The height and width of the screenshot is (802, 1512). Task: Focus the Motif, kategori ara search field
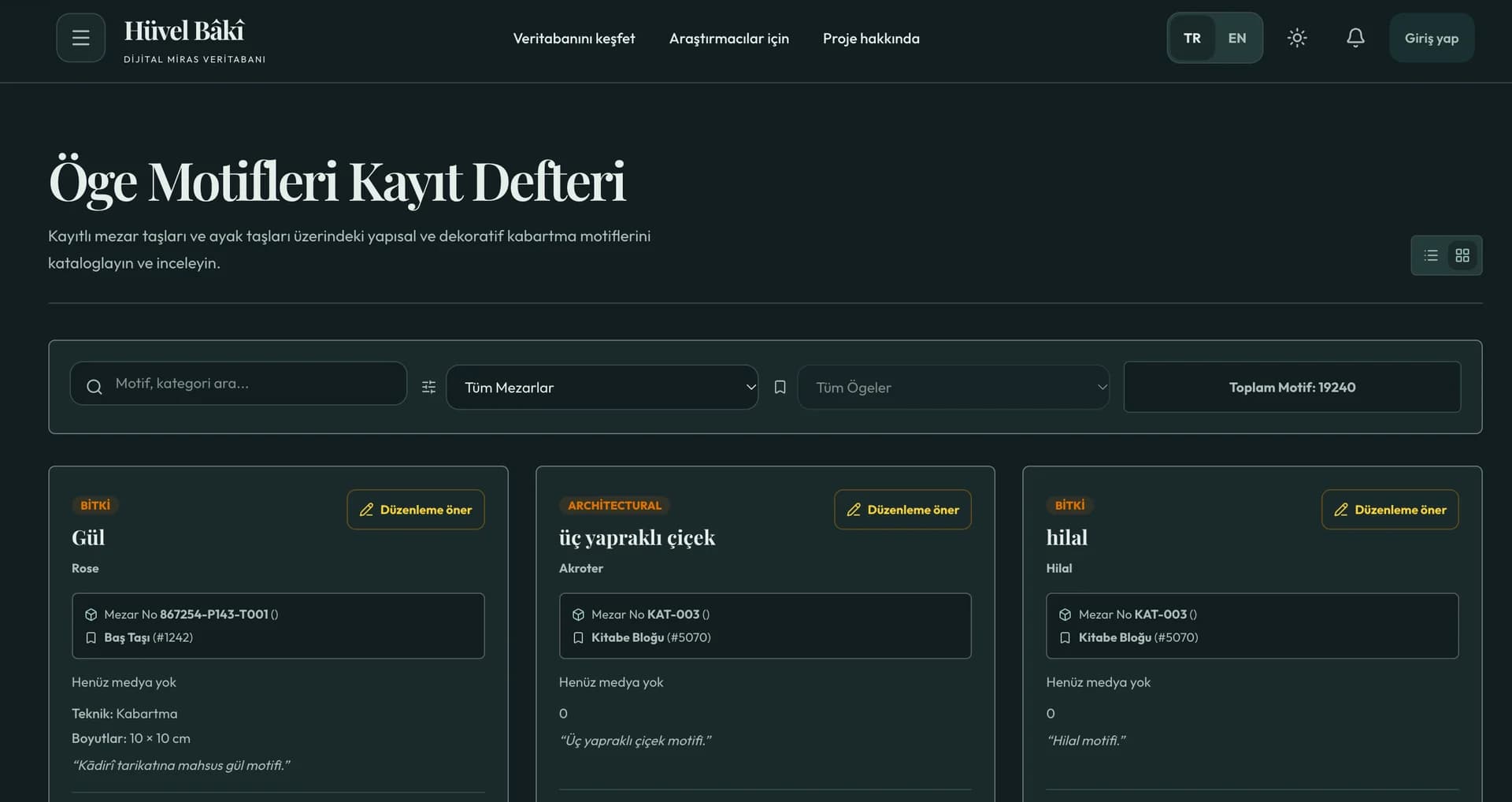pos(239,384)
